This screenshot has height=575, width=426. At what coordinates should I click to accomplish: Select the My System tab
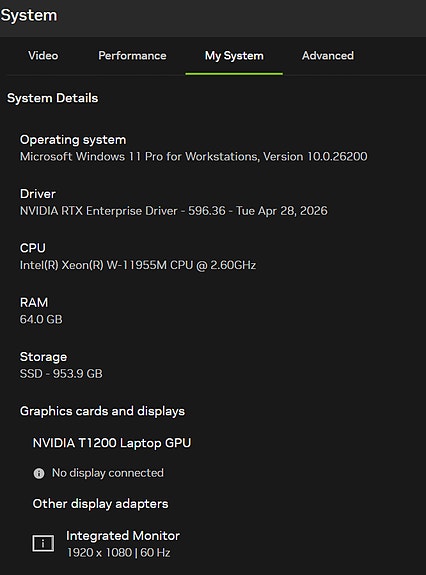pyautogui.click(x=234, y=56)
